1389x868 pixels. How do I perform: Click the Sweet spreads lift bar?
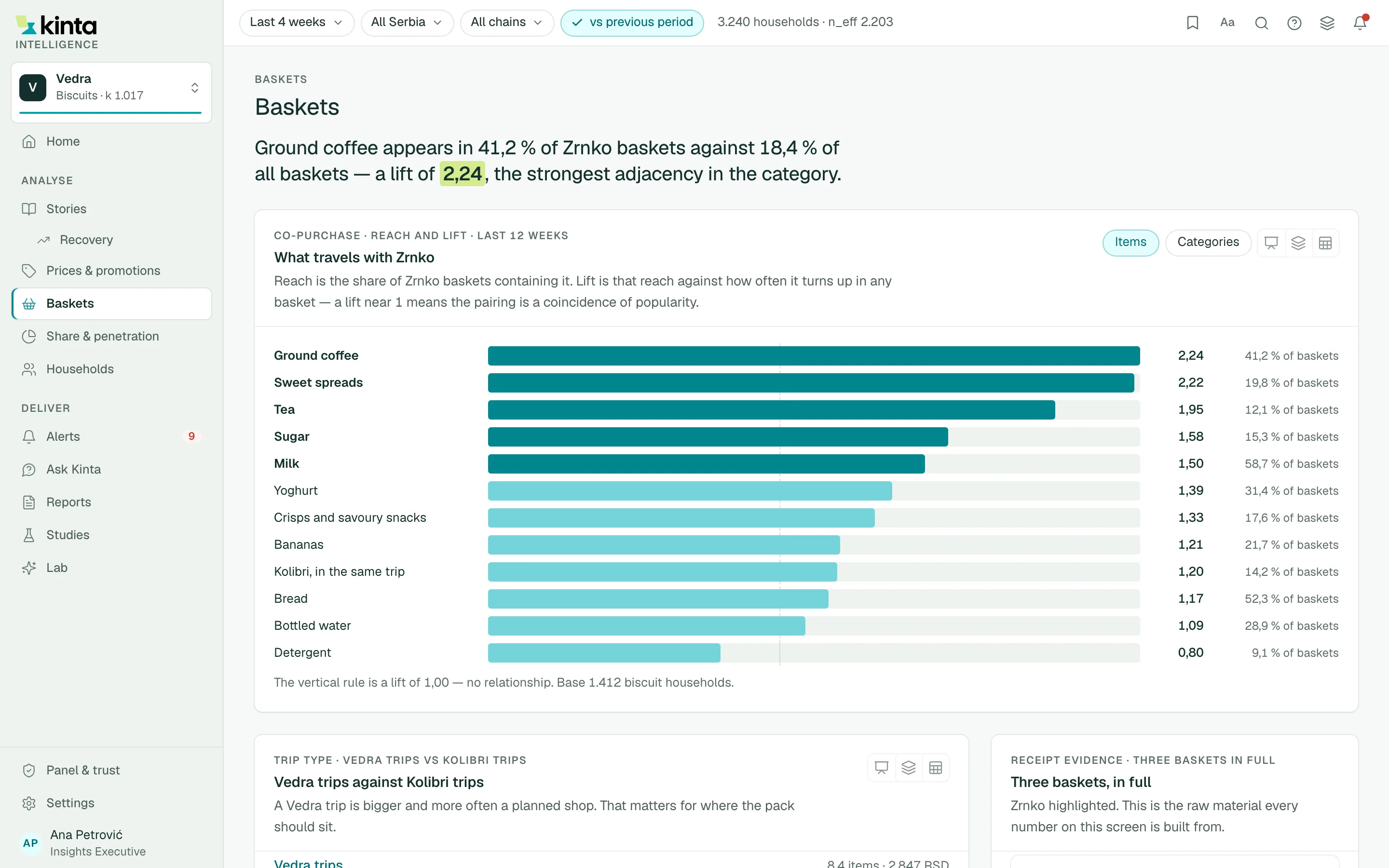tap(810, 383)
